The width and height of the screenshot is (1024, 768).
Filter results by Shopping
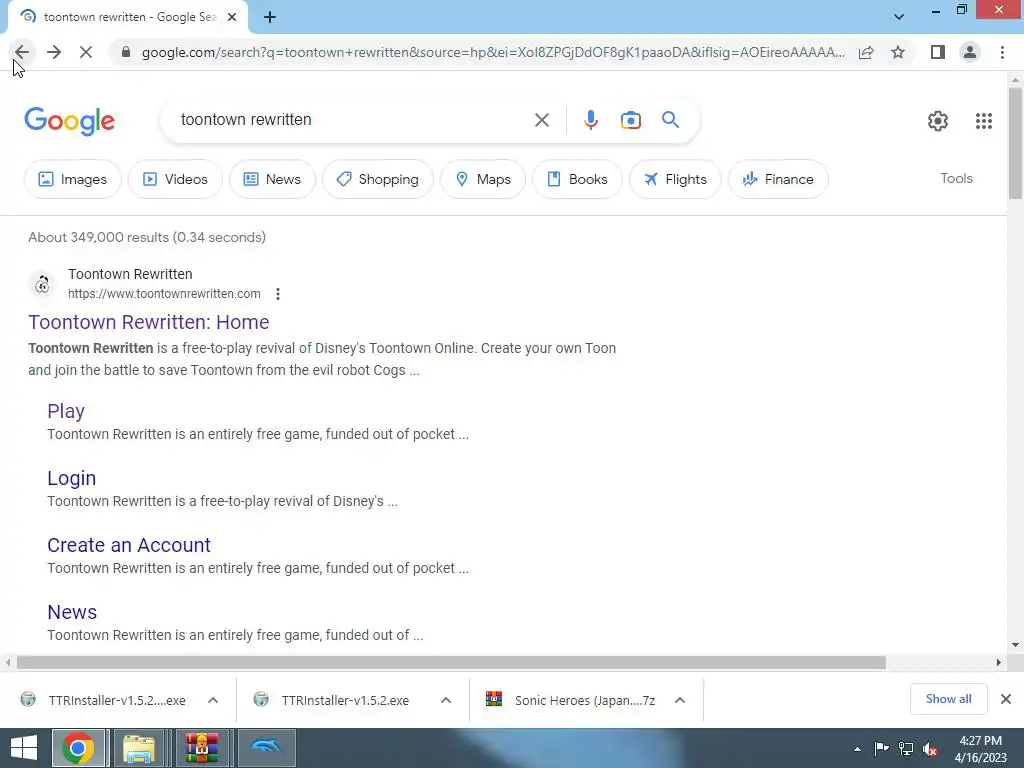pos(377,179)
